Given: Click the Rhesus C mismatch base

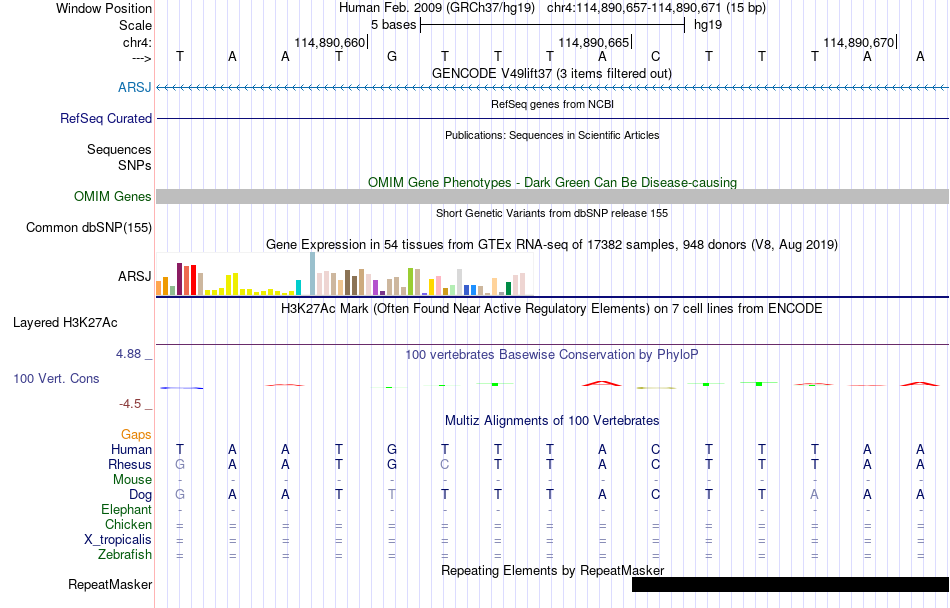Looking at the screenshot, I should [445, 464].
